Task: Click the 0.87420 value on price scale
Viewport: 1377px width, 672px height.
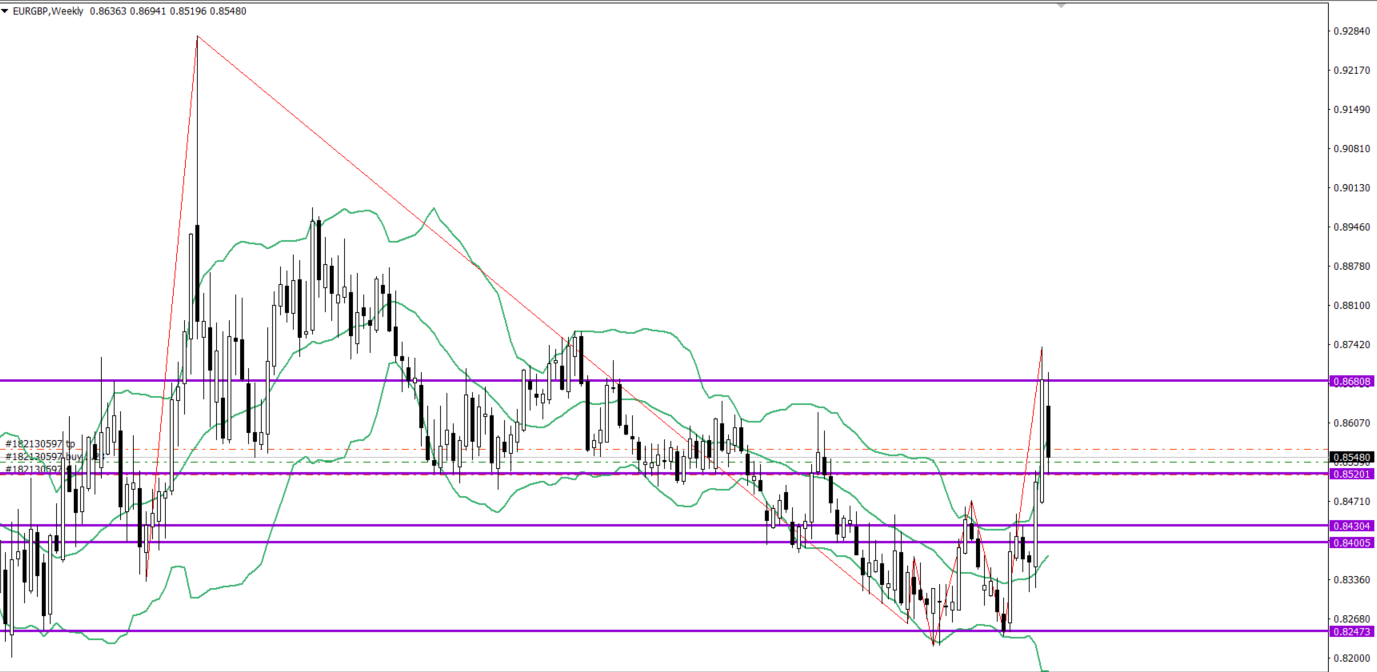Action: click(x=1351, y=344)
